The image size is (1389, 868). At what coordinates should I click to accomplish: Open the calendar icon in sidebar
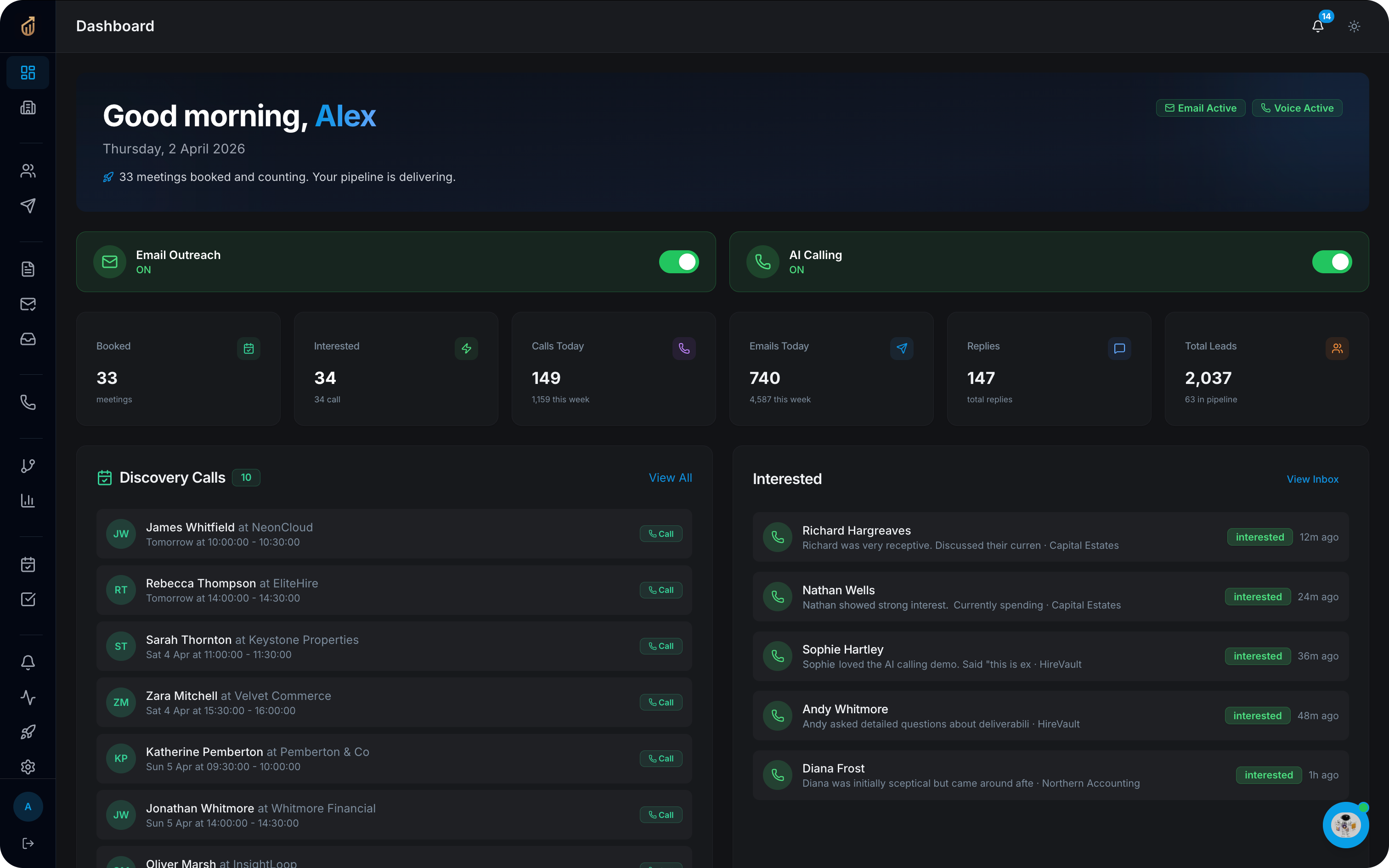(x=28, y=564)
